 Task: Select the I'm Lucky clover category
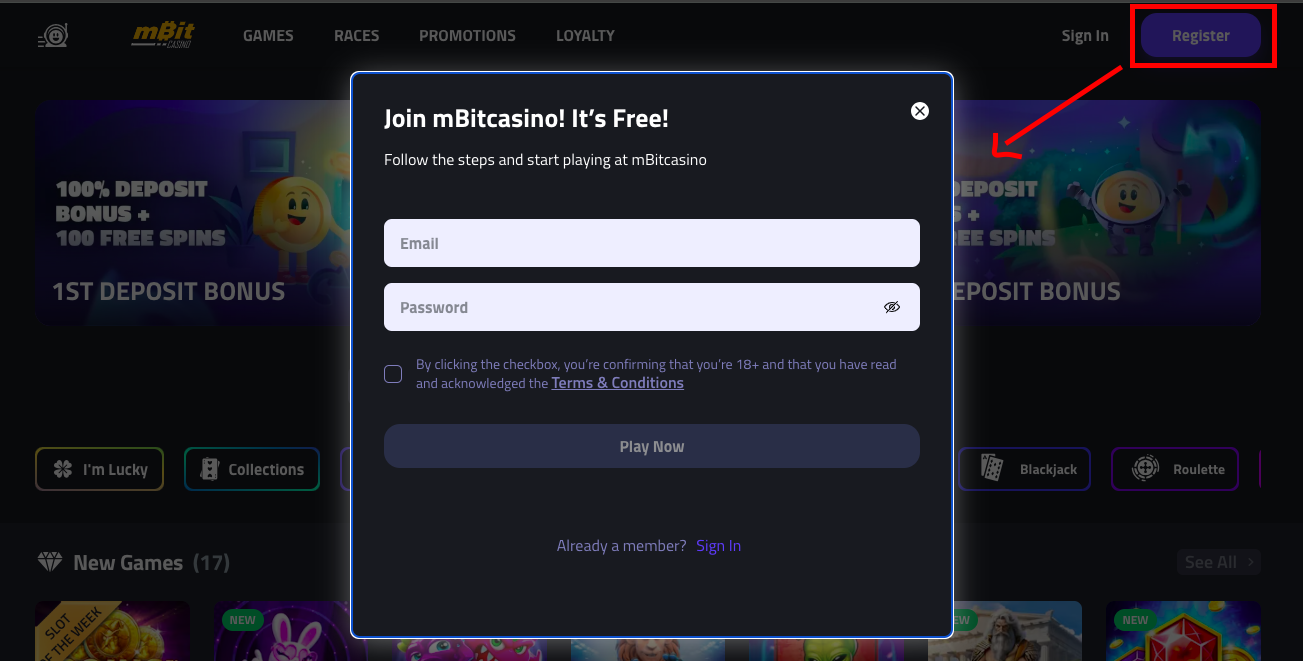click(99, 469)
